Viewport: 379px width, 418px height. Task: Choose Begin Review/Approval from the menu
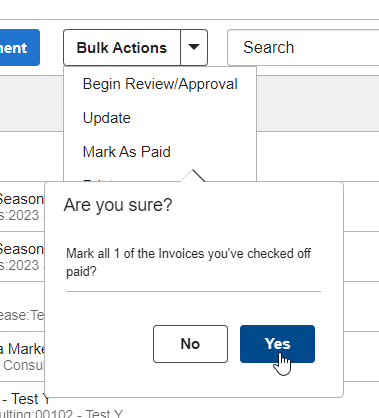tap(160, 84)
